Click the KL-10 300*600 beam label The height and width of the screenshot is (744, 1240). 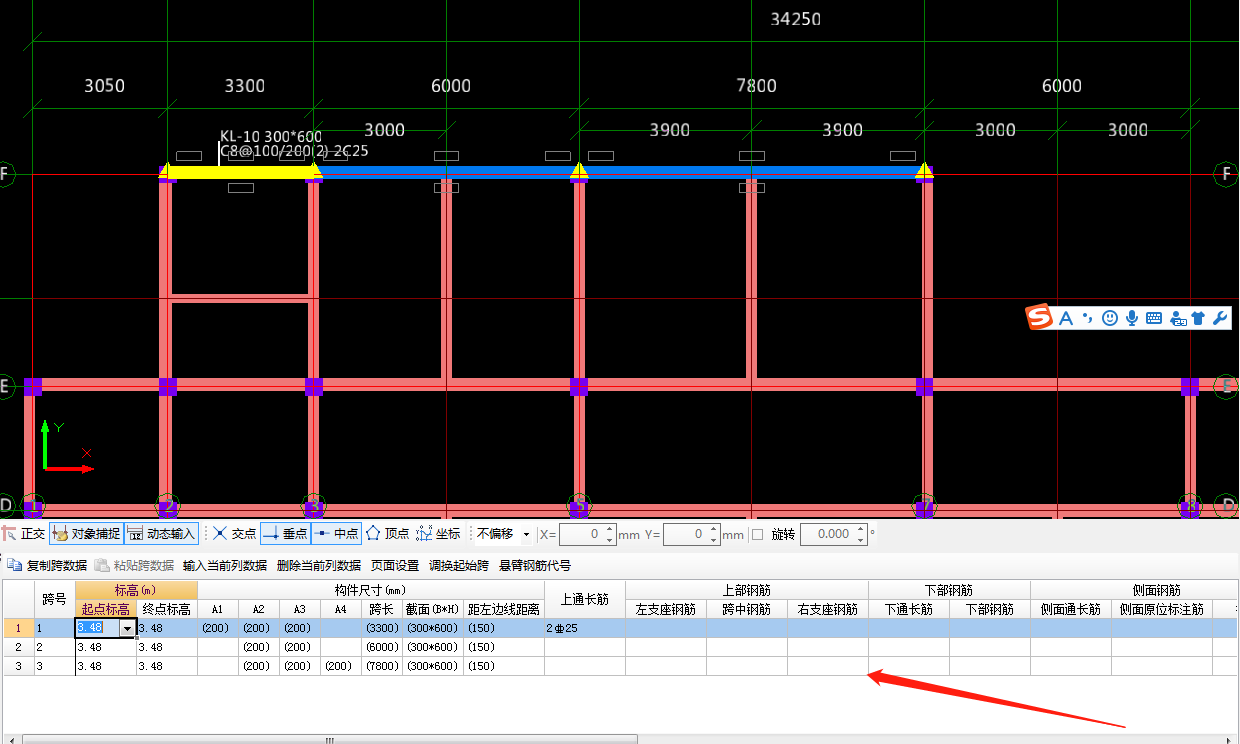271,136
